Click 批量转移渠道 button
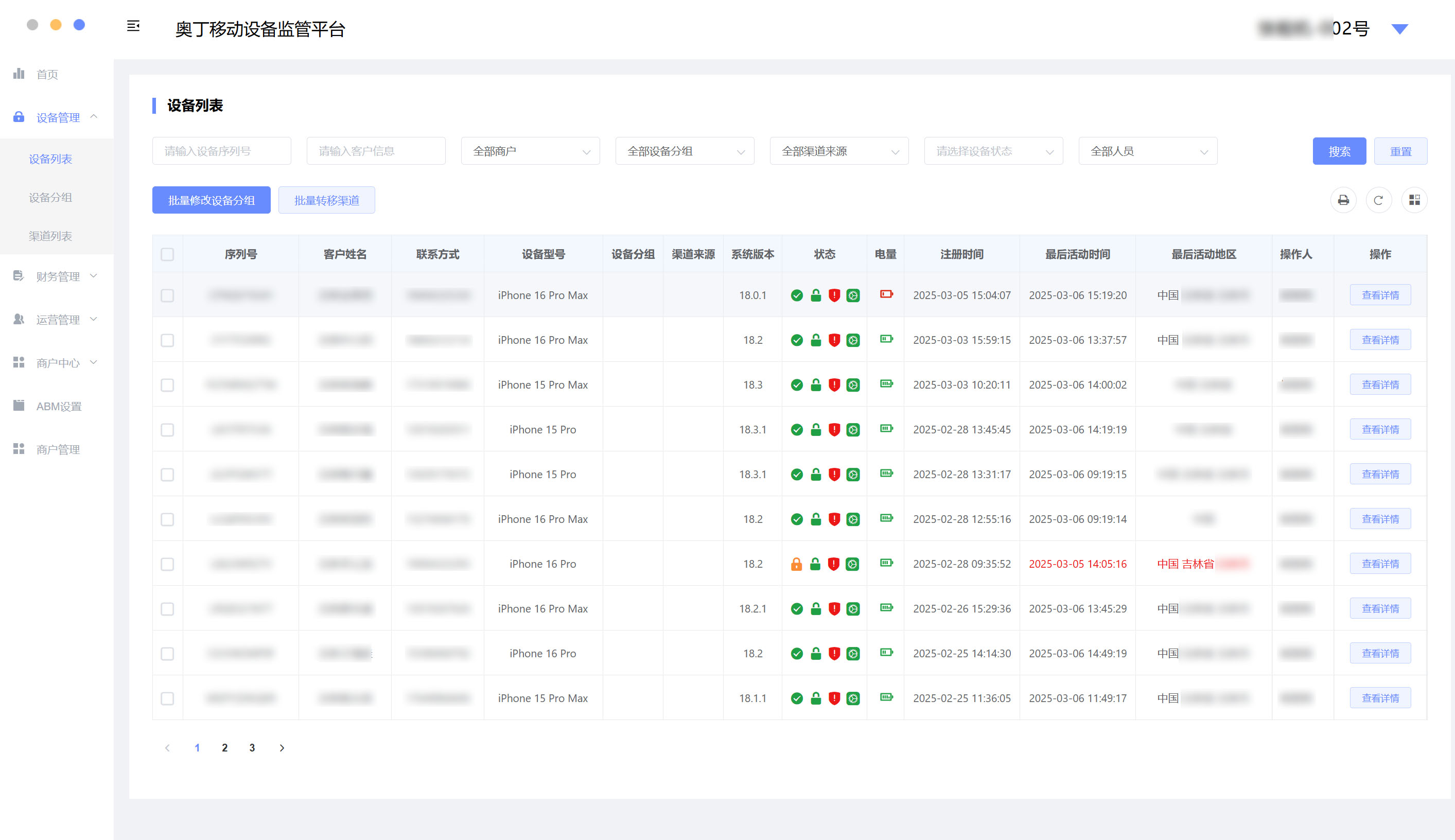 (x=326, y=200)
